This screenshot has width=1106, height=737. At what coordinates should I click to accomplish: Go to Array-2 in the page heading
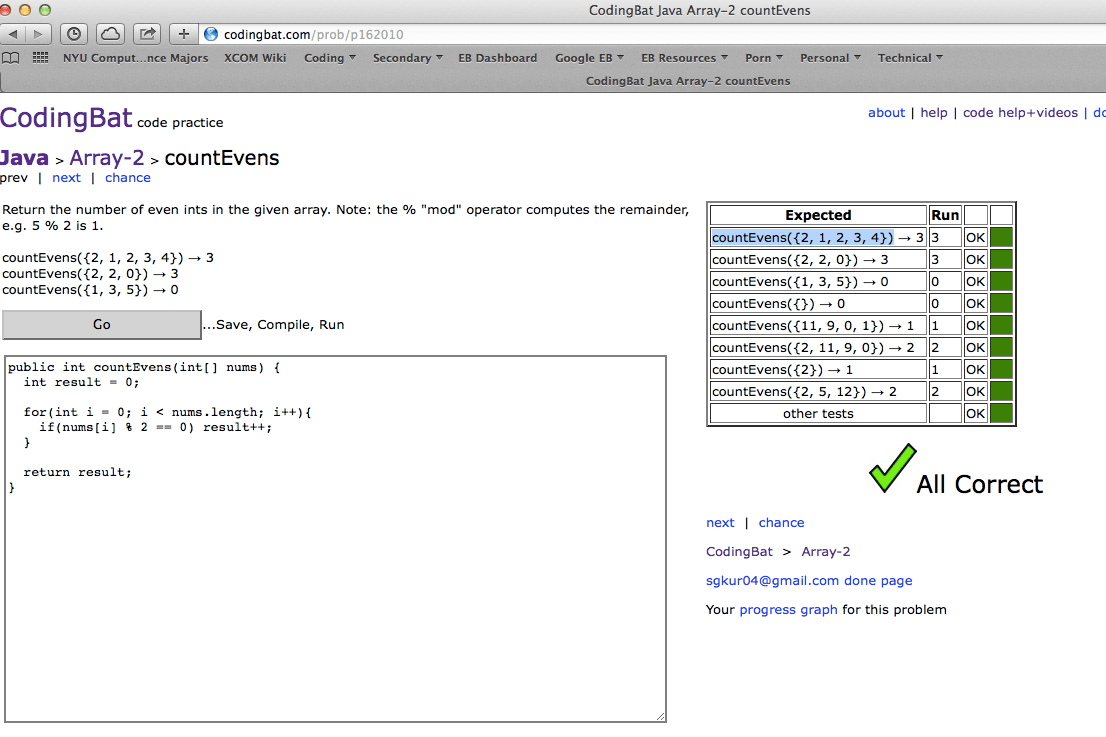click(107, 157)
